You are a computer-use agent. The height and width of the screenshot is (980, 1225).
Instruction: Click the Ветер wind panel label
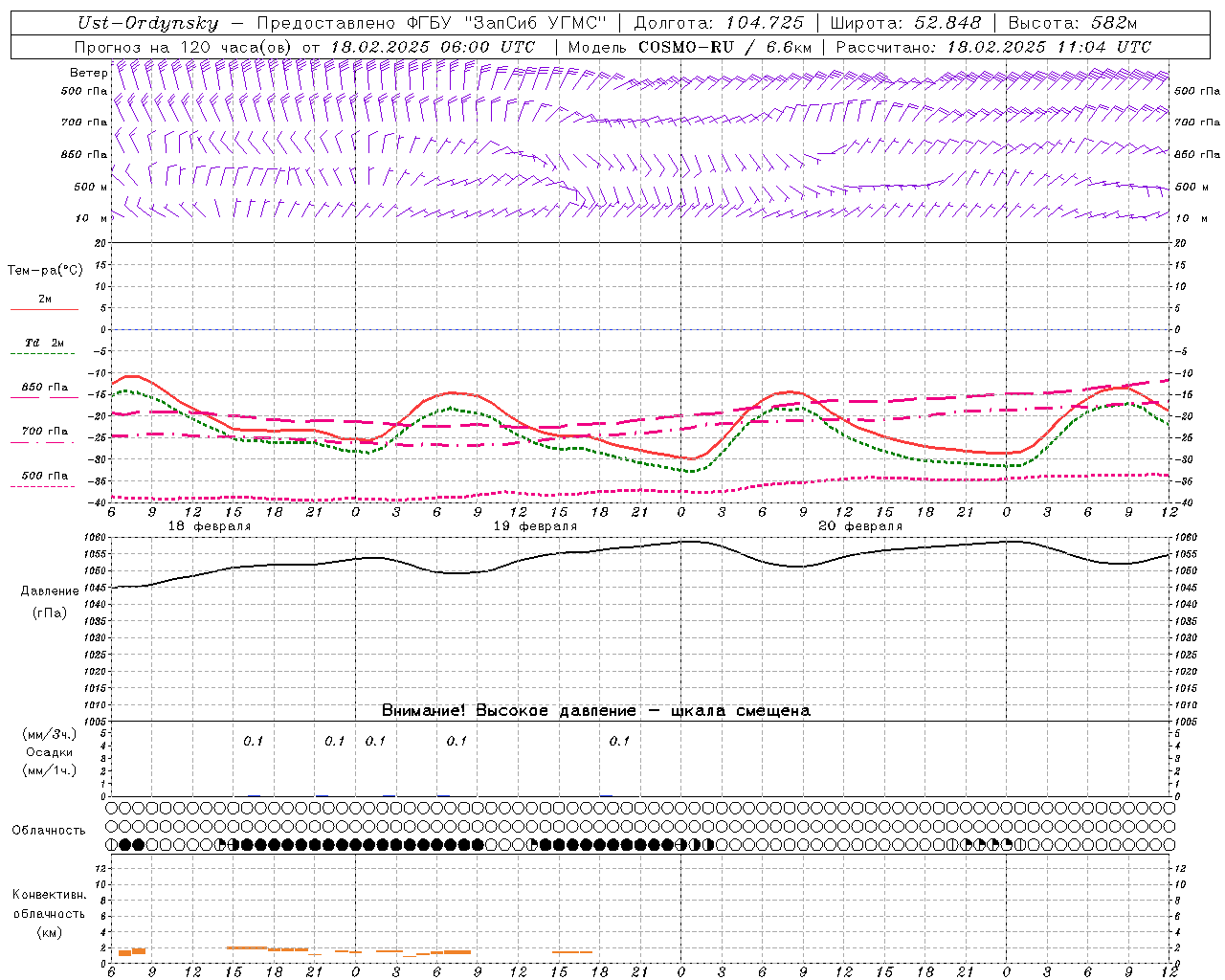click(88, 73)
